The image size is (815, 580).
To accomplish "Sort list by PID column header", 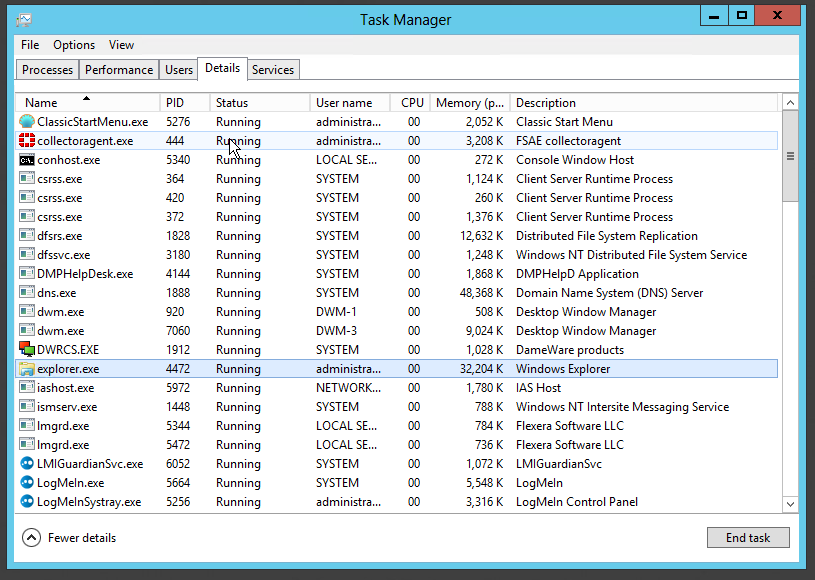I will pyautogui.click(x=175, y=103).
